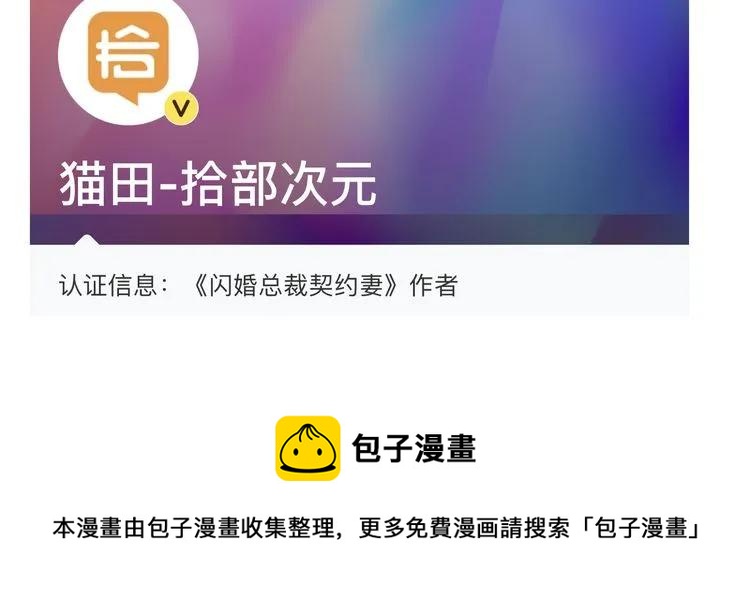The image size is (750, 613).
Task: Open the 猫田-拾部次元 username
Action: click(x=218, y=184)
